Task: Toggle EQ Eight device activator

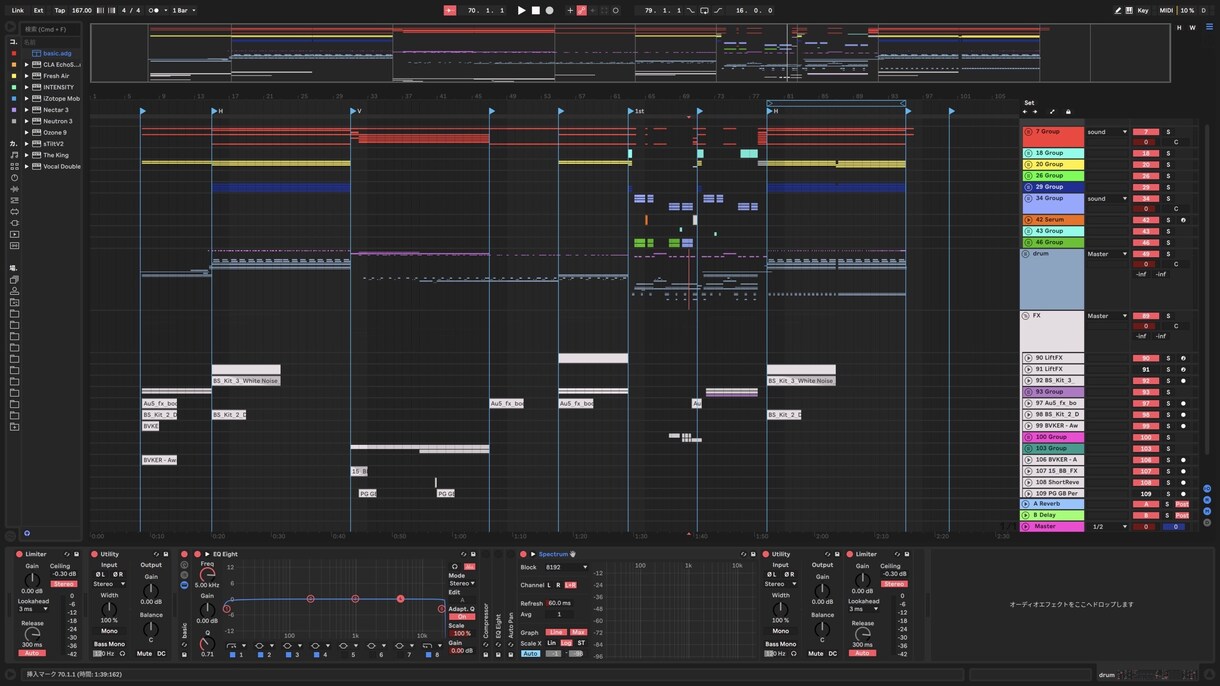Action: (x=197, y=554)
